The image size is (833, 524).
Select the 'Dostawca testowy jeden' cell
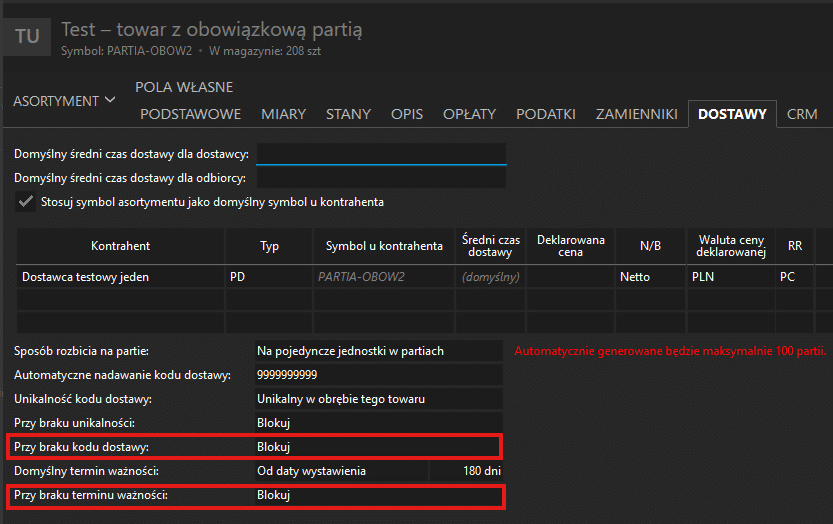click(x=120, y=277)
